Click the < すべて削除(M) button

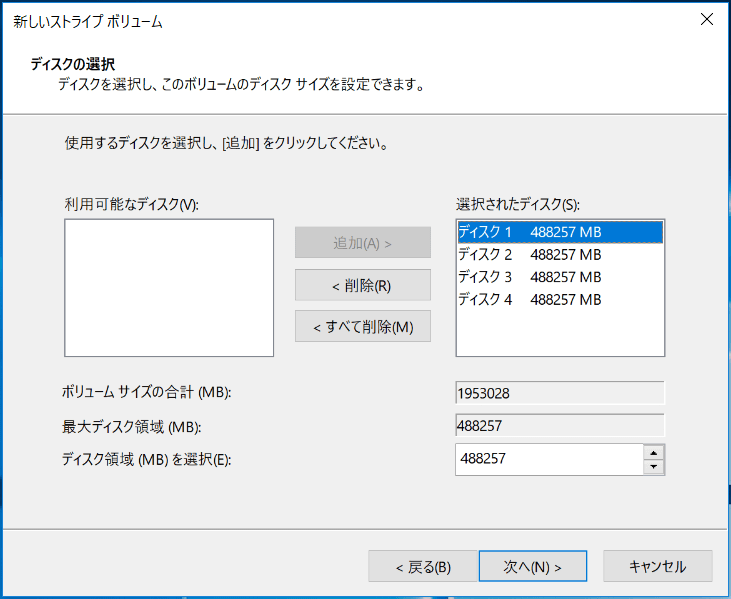coord(363,326)
